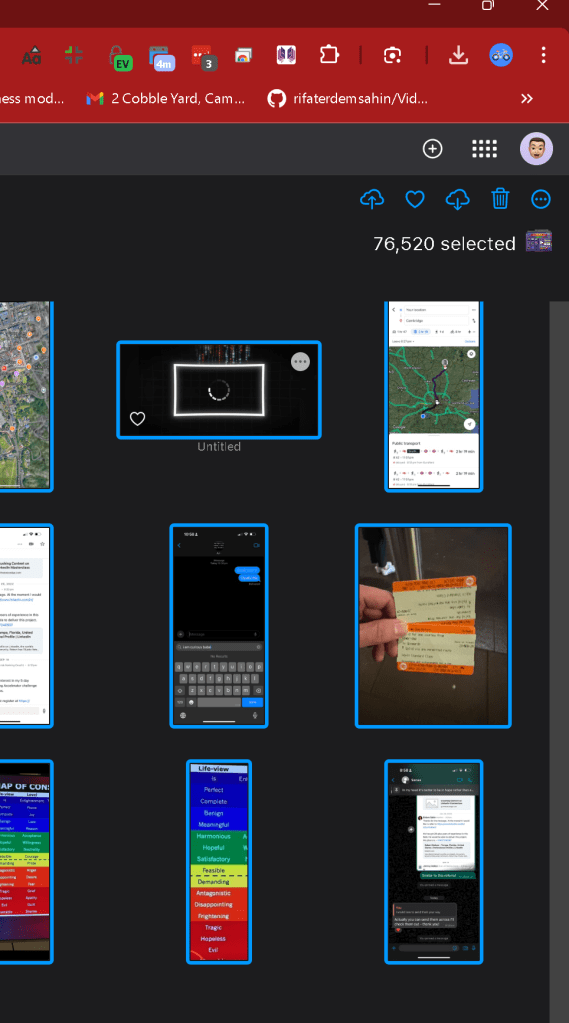Open the Extensions puzzle icon

coord(330,55)
